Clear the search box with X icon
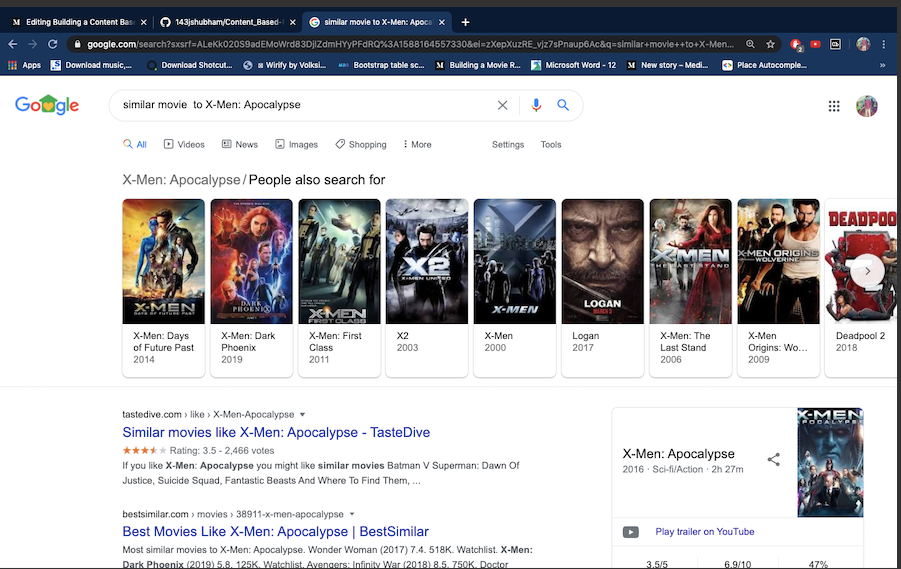The height and width of the screenshot is (569, 901). coord(502,105)
